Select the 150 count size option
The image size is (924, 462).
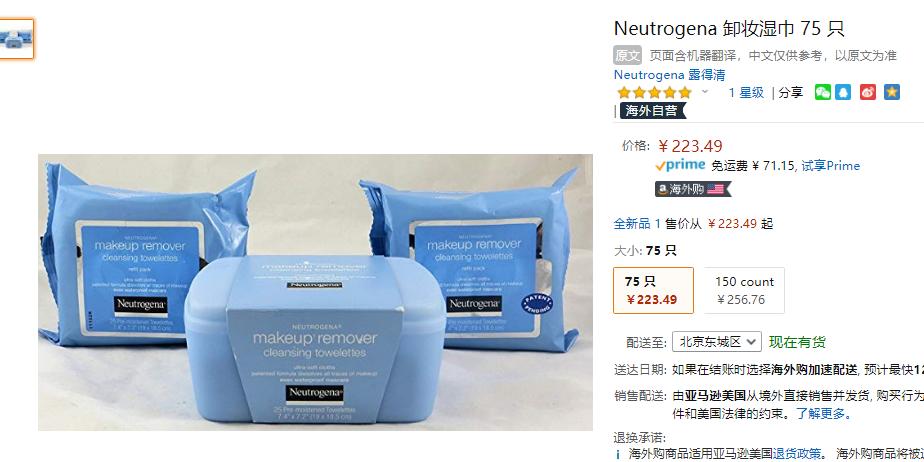pyautogui.click(x=744, y=291)
